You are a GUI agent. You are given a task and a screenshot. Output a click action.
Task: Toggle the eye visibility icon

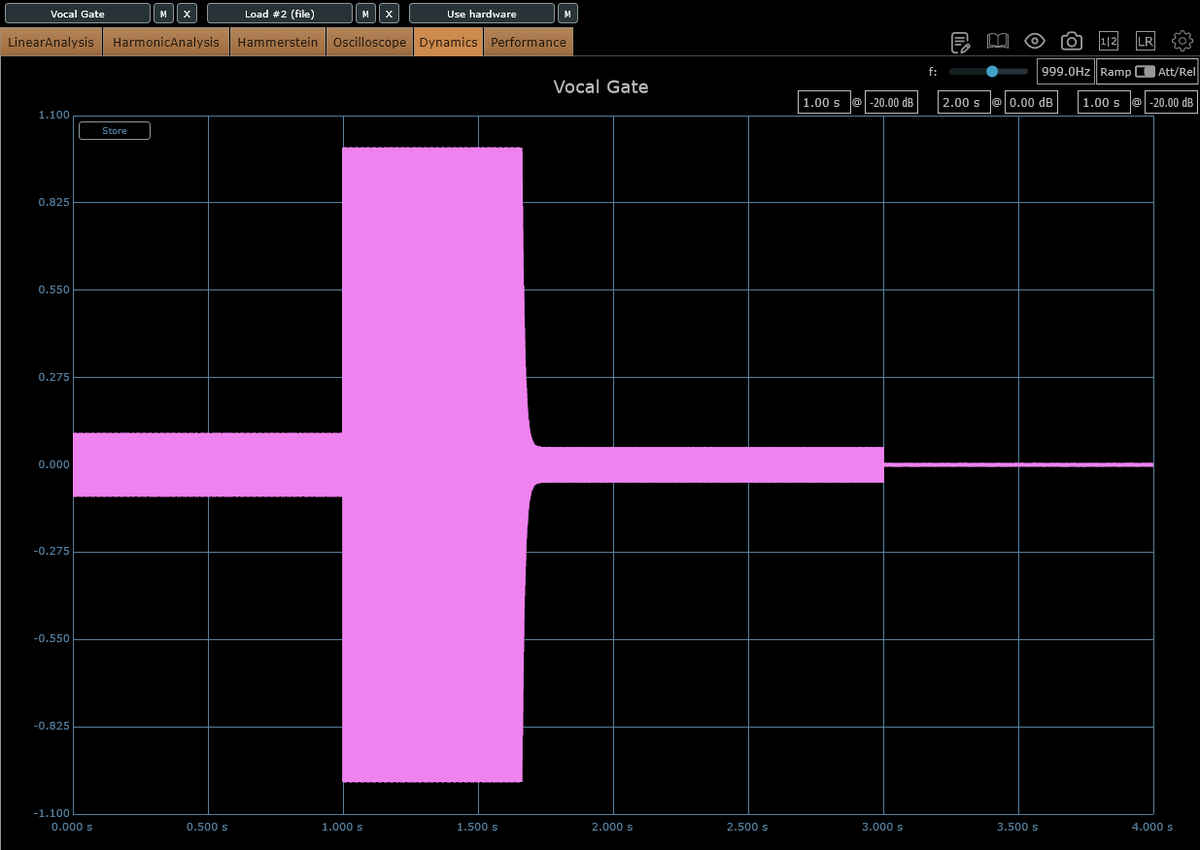click(1034, 42)
